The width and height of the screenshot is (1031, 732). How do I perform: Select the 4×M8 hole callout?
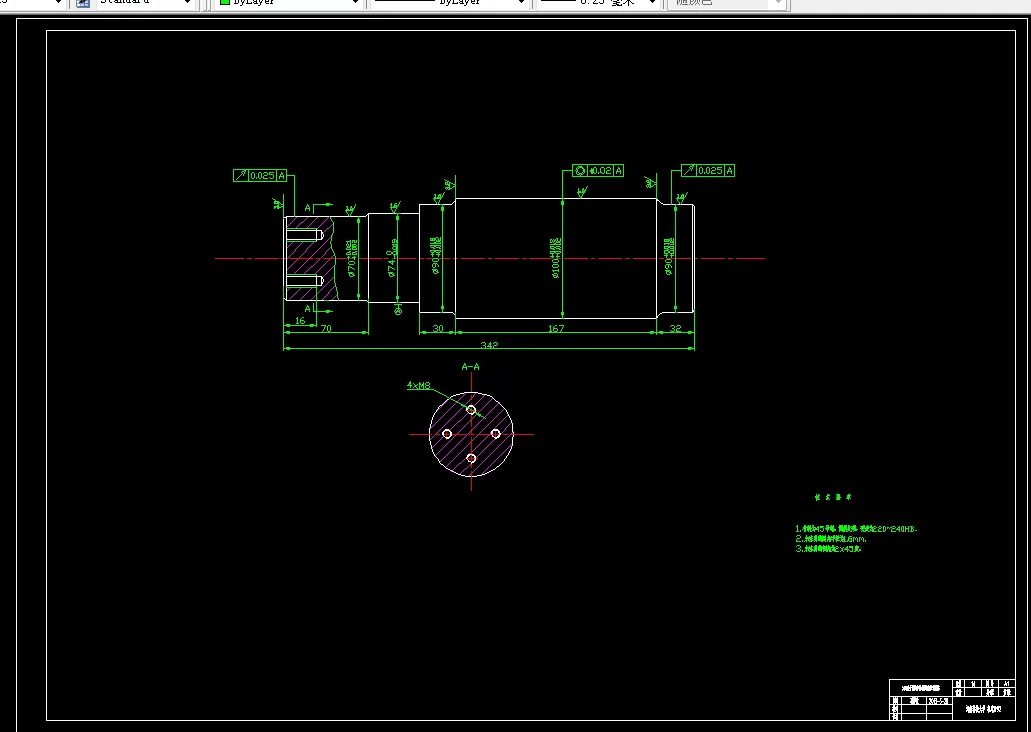click(418, 385)
